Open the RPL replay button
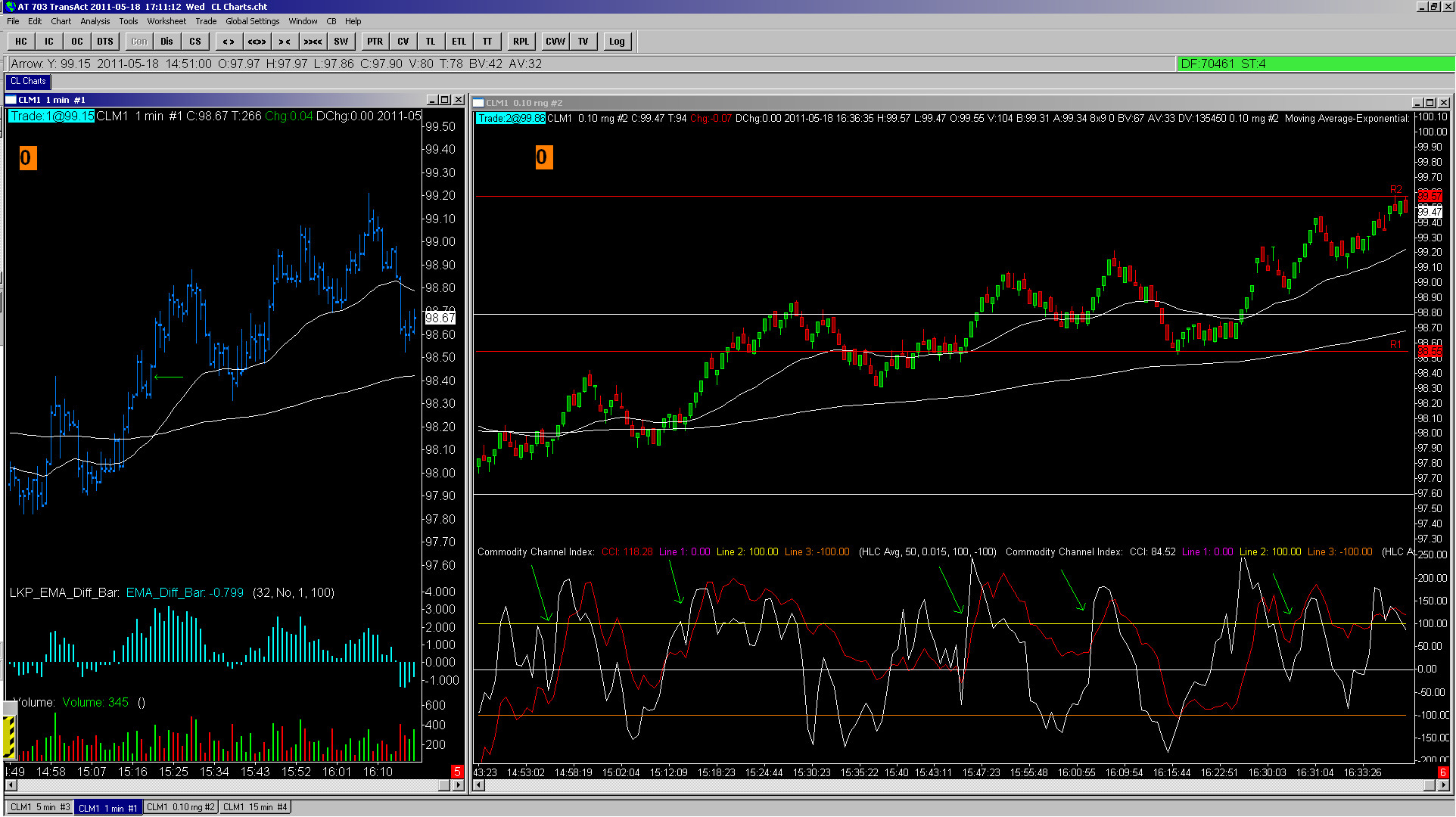The height and width of the screenshot is (817, 1456). pos(521,42)
